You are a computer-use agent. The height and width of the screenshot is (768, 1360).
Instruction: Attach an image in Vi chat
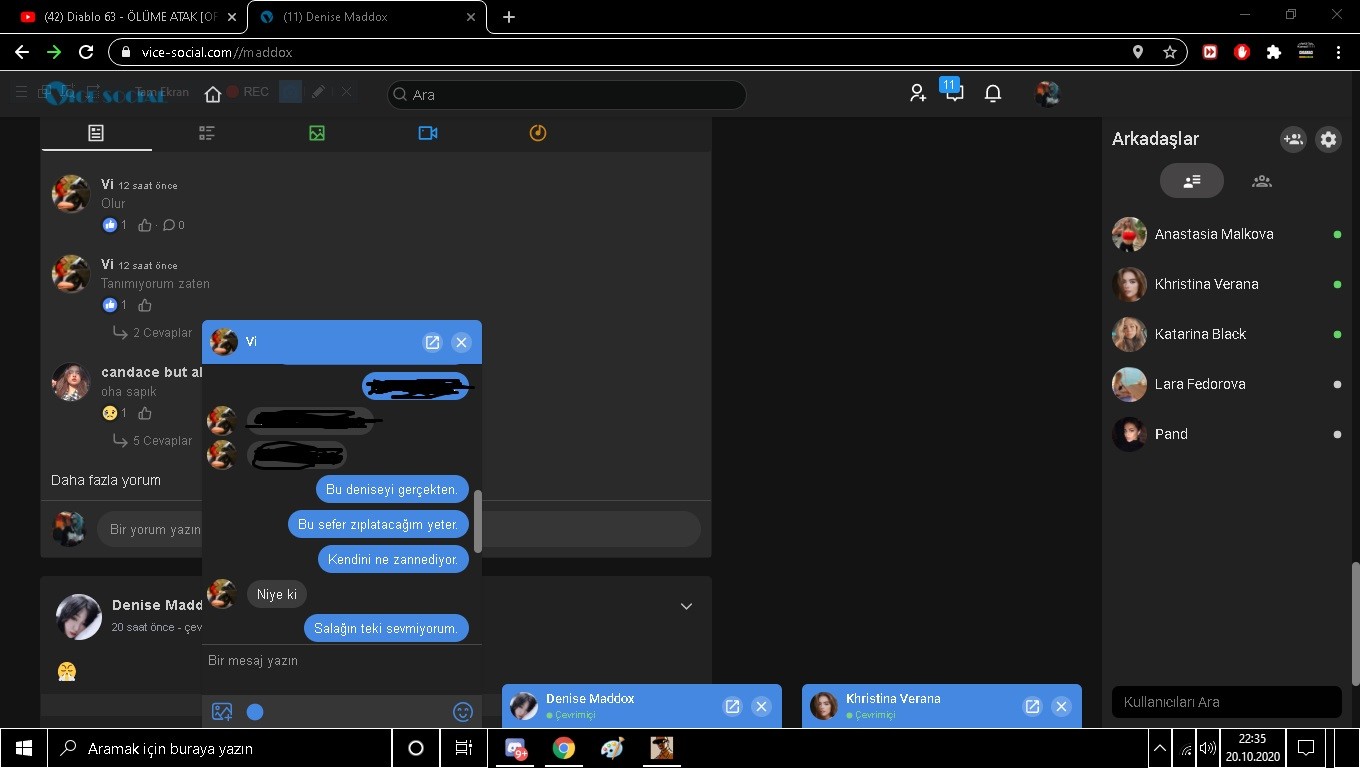tap(222, 712)
